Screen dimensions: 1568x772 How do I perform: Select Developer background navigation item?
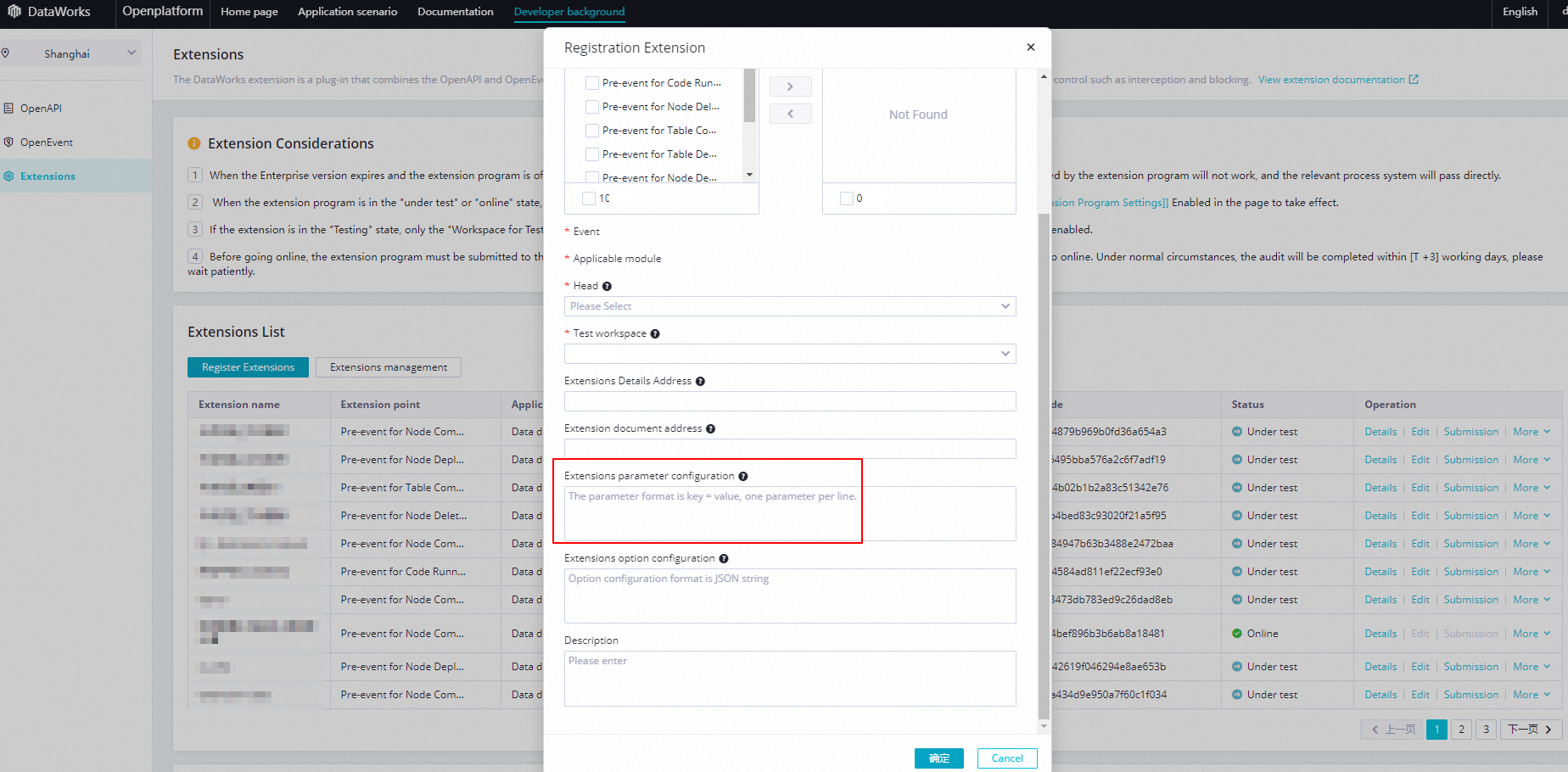(x=569, y=12)
